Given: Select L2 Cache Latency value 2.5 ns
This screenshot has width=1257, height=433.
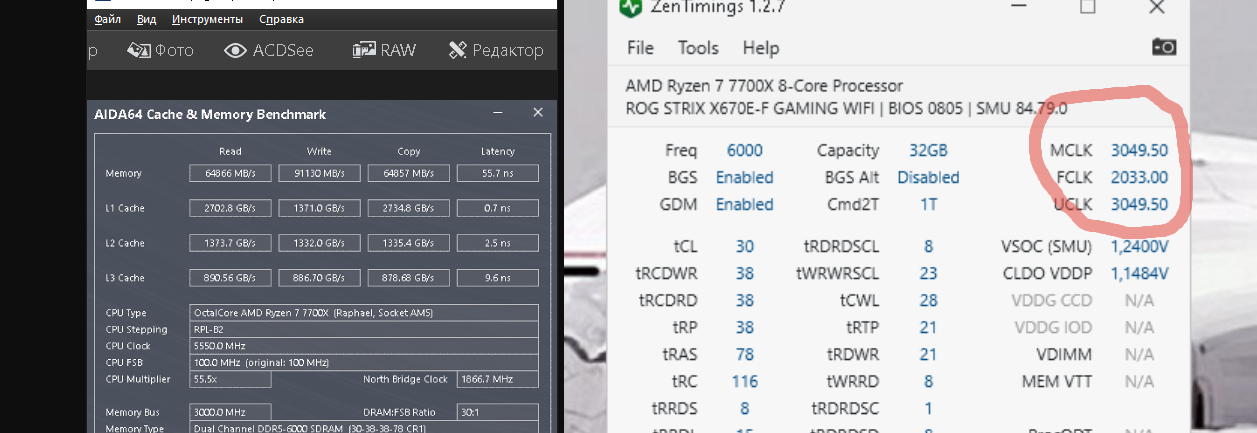Looking at the screenshot, I should coord(498,243).
